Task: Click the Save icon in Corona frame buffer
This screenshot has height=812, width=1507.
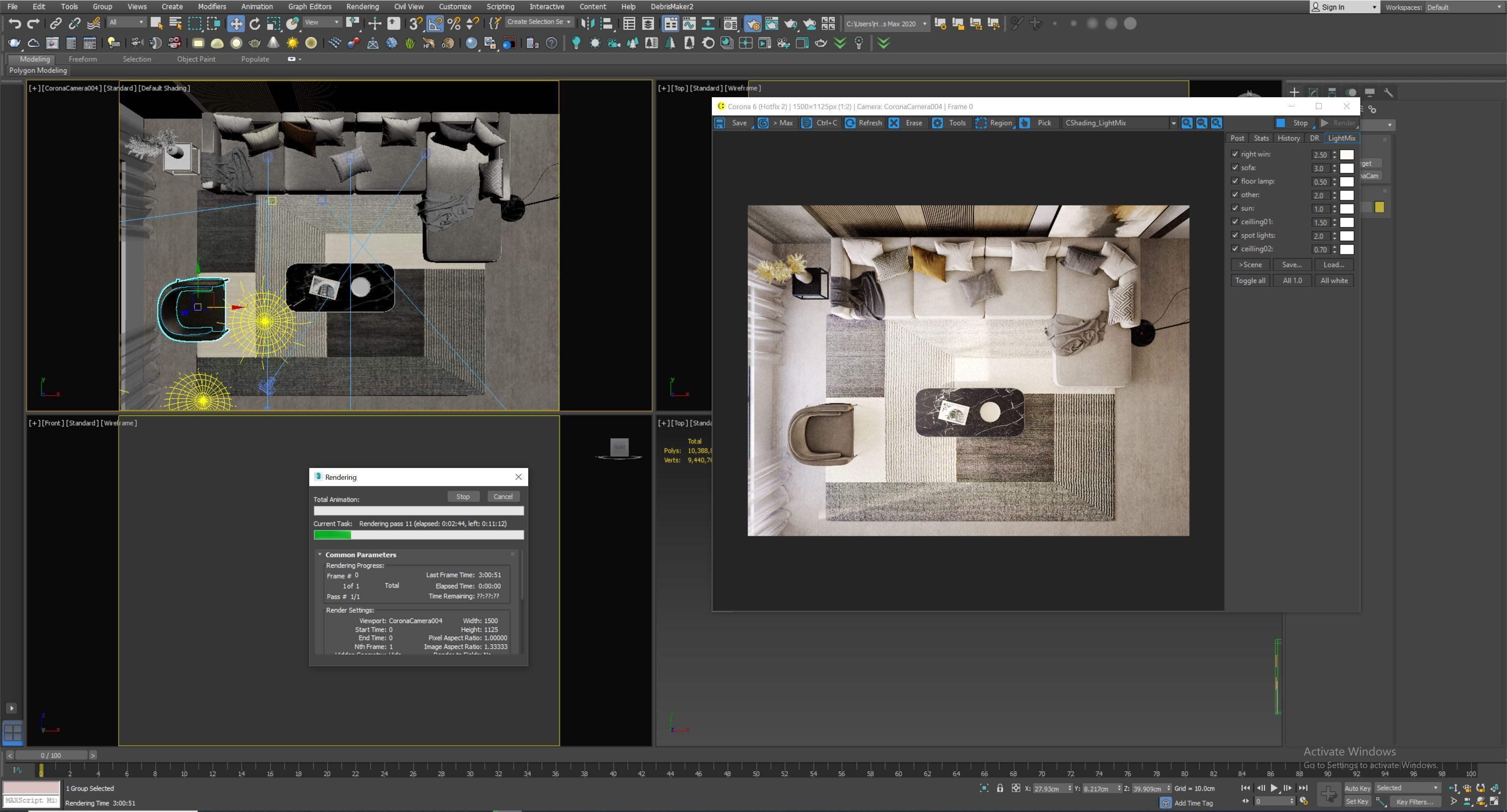Action: tap(720, 123)
